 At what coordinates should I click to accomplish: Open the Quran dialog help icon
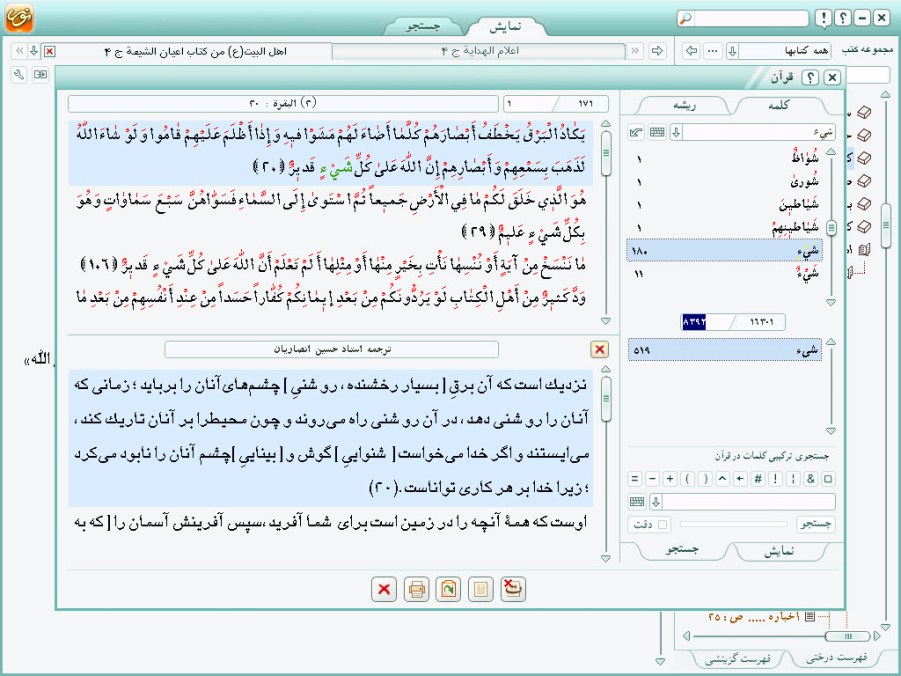point(810,77)
